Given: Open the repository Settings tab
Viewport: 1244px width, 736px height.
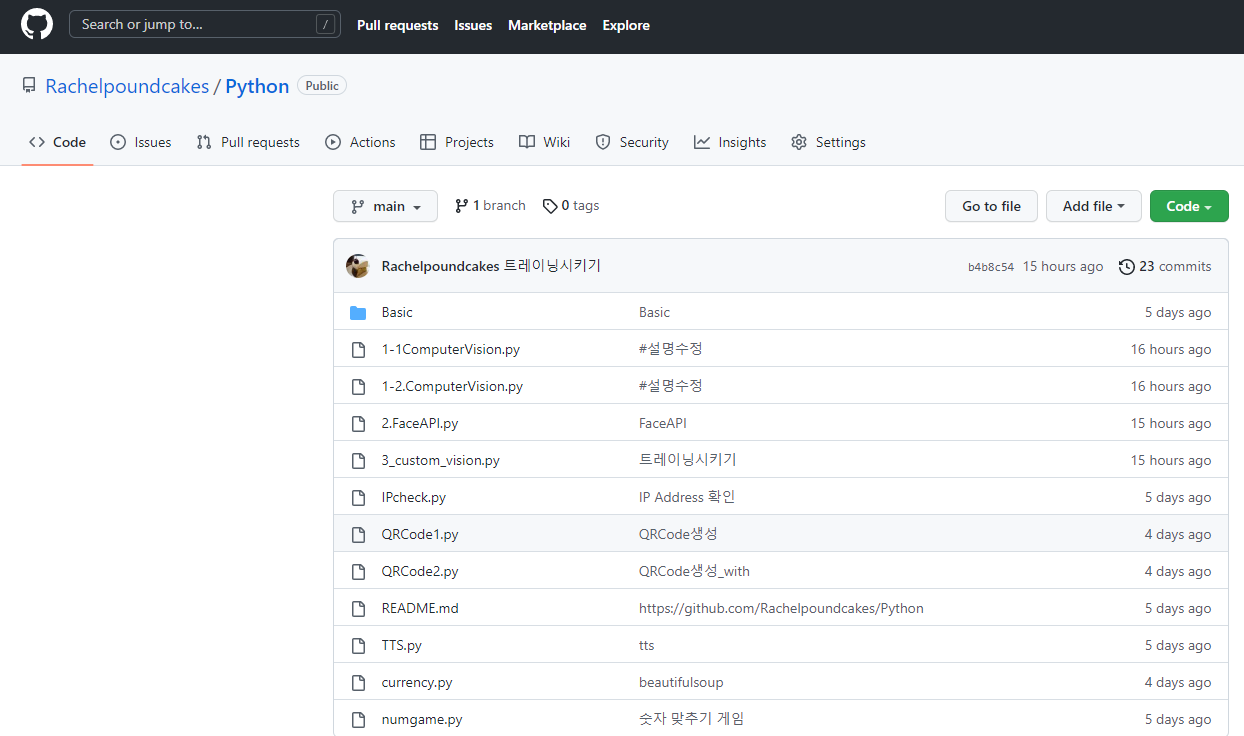Looking at the screenshot, I should (x=828, y=143).
